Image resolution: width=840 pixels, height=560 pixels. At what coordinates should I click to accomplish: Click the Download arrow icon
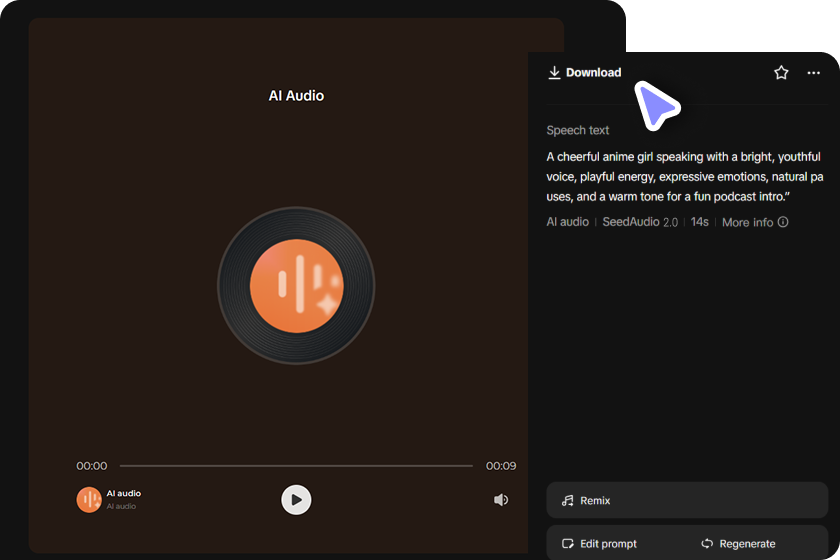click(x=554, y=72)
